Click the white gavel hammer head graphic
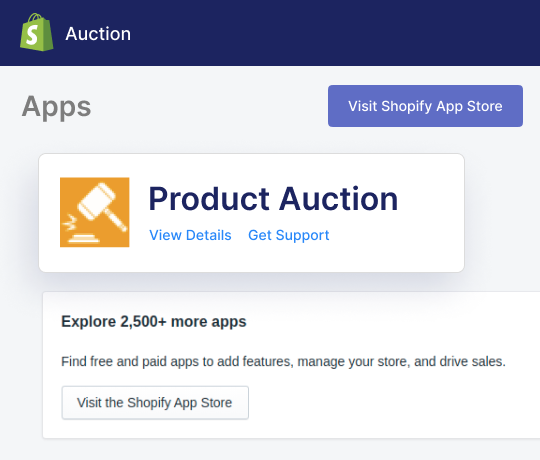The width and height of the screenshot is (540, 460). 96,201
